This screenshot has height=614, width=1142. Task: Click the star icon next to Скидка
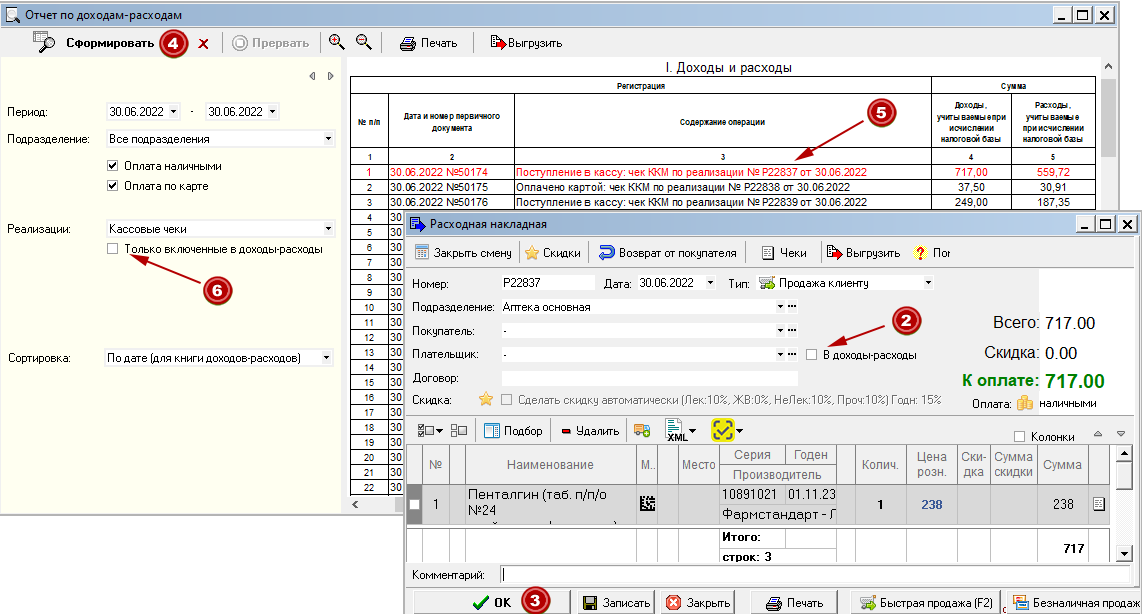[x=485, y=399]
